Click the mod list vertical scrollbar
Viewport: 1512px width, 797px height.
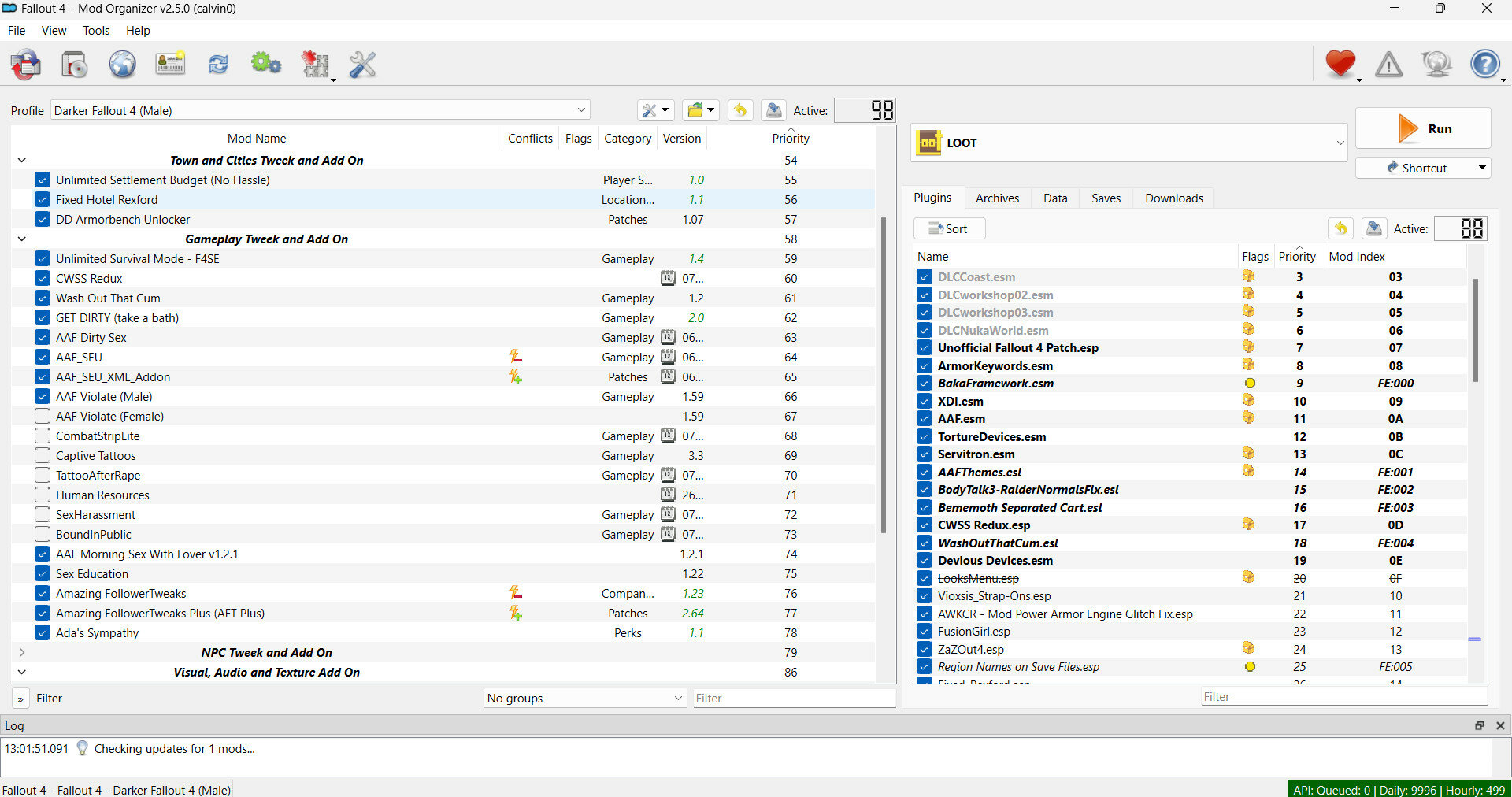(884, 375)
